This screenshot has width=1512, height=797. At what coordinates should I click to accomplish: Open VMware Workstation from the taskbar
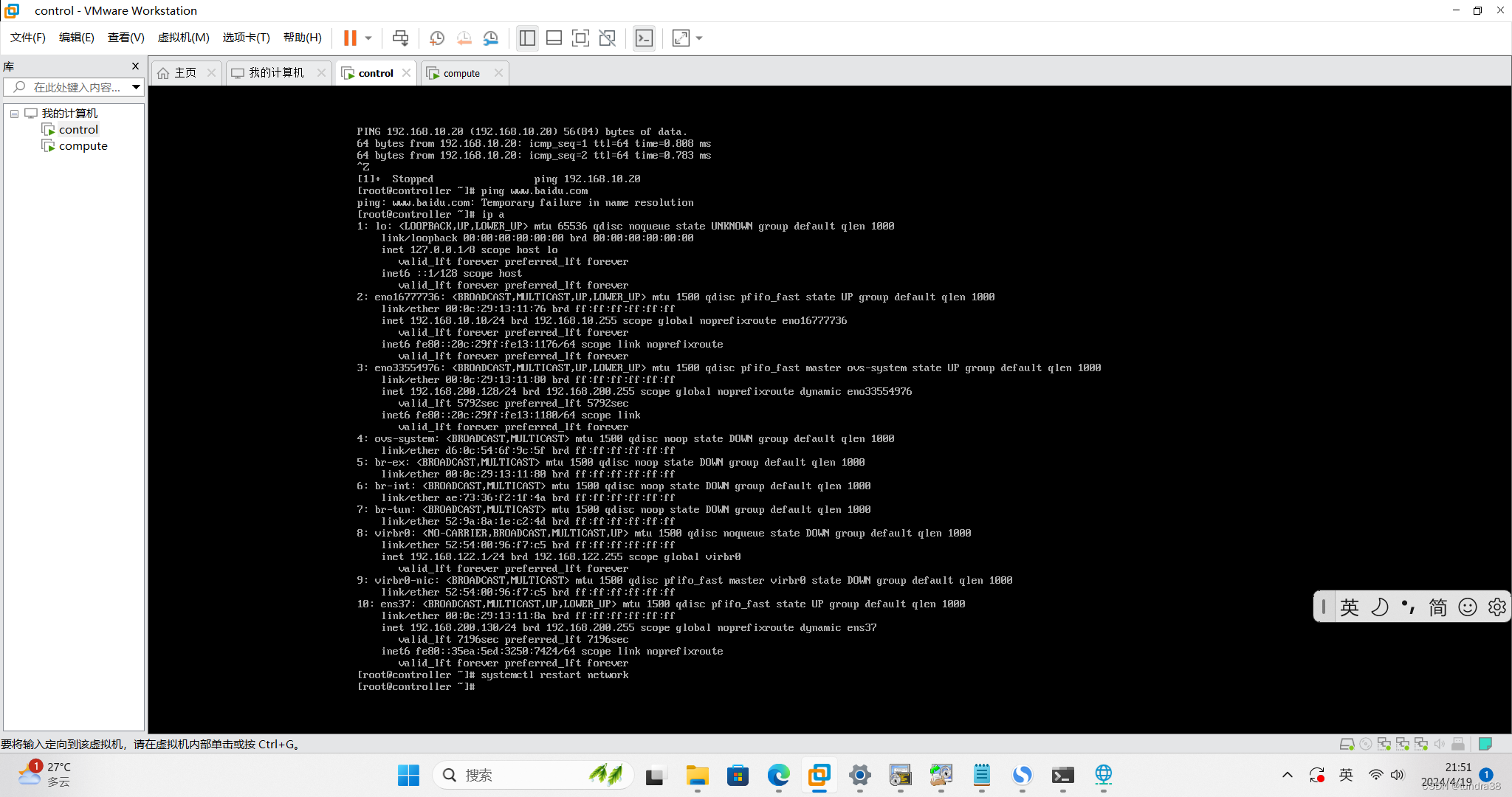tap(819, 775)
